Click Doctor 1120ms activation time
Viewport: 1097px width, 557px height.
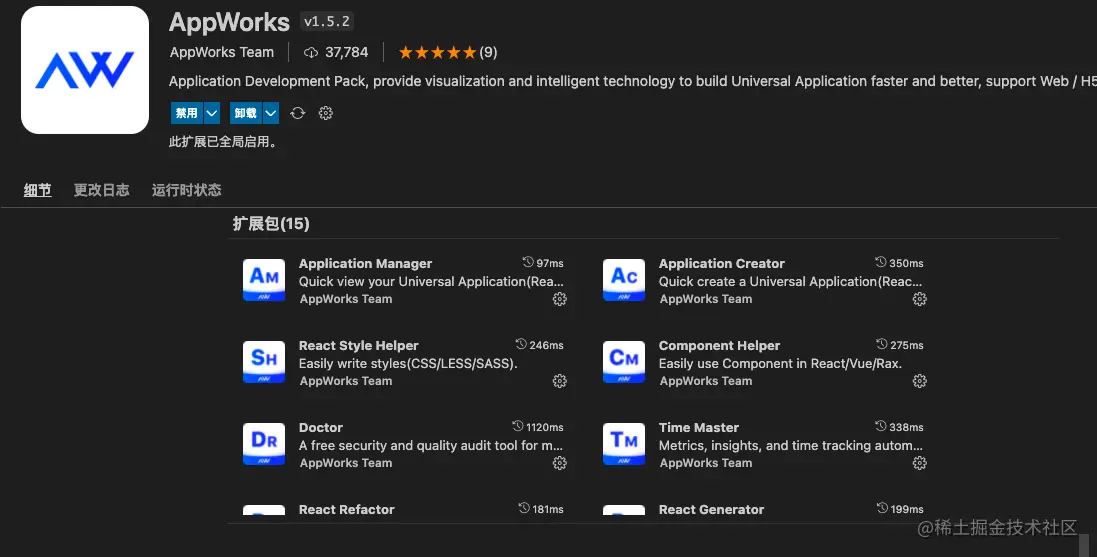click(x=537, y=427)
